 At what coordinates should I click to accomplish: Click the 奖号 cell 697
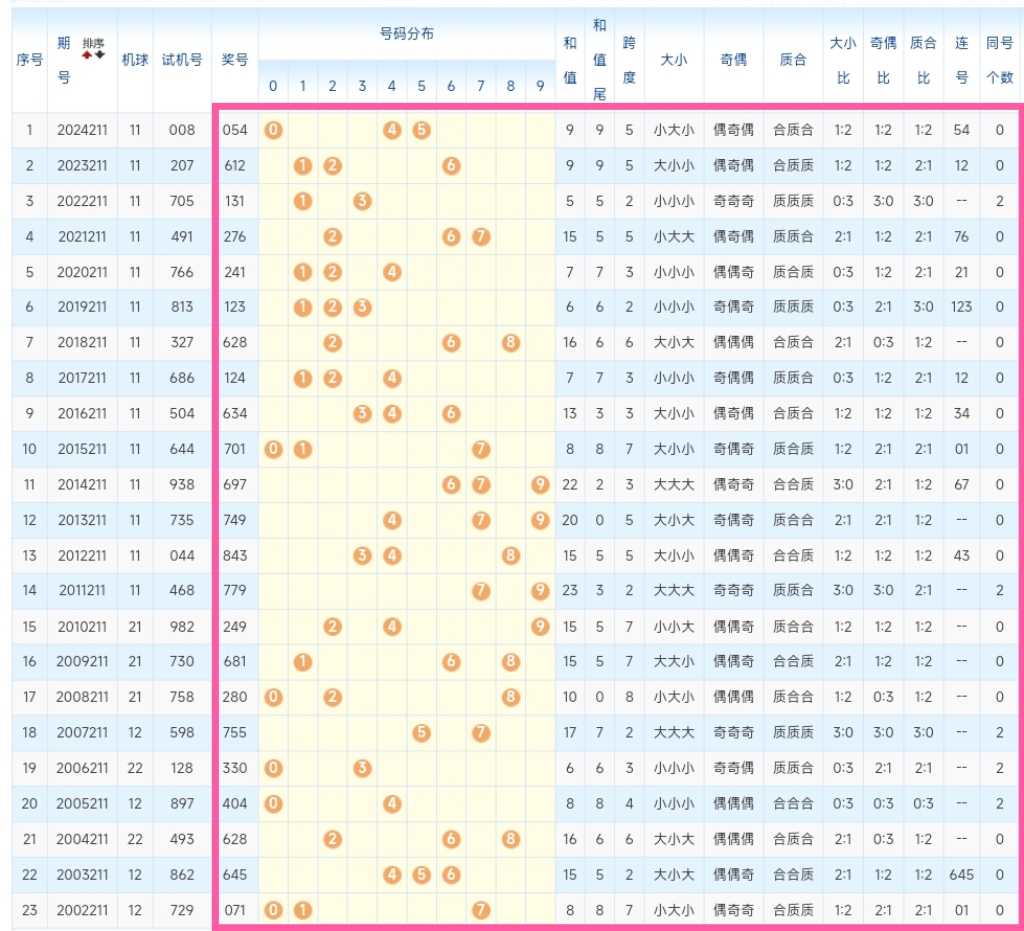coord(234,485)
